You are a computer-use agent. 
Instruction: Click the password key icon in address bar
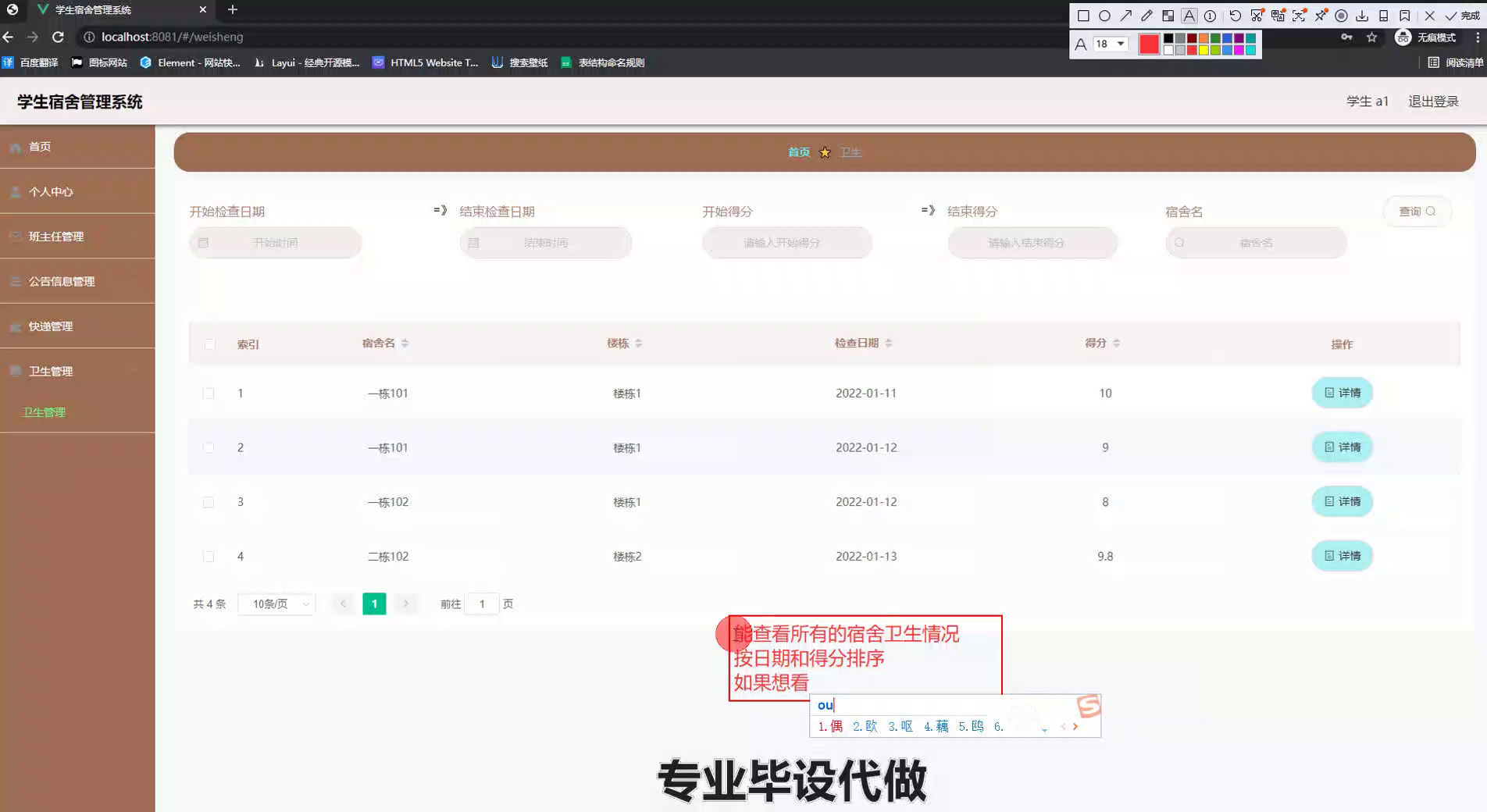coord(1346,37)
